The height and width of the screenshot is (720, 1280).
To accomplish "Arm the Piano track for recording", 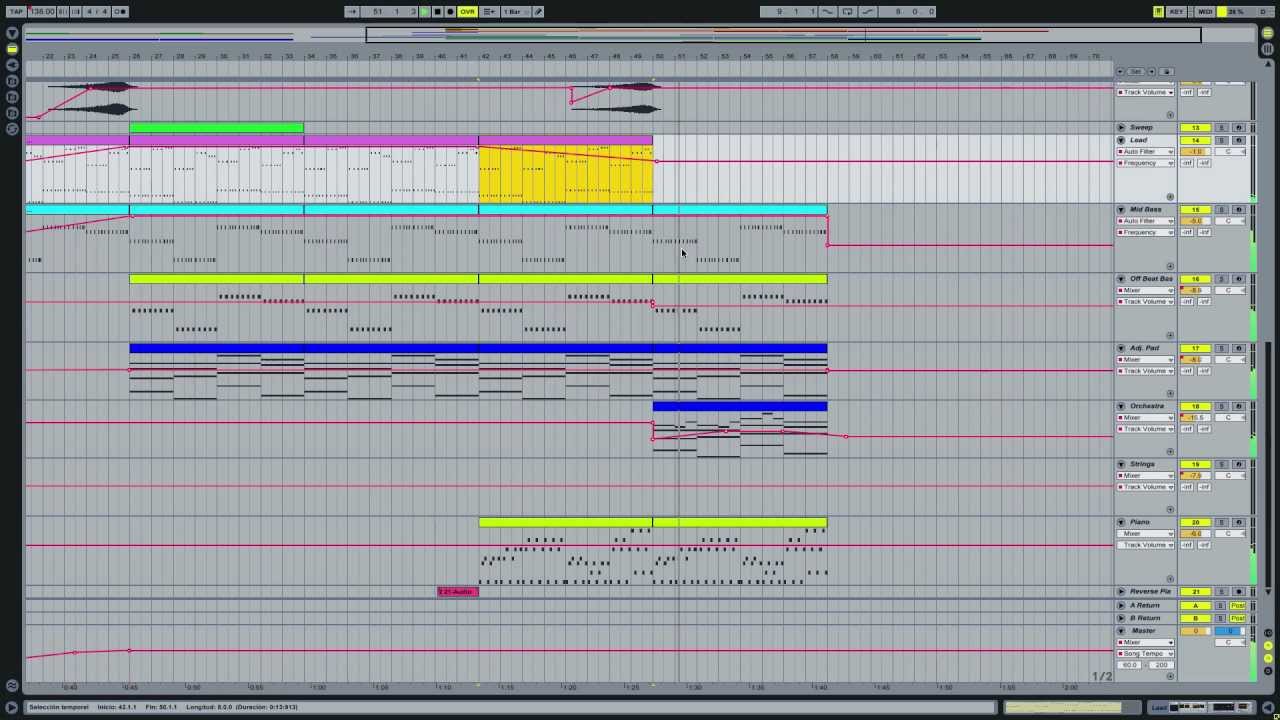I will point(1238,522).
